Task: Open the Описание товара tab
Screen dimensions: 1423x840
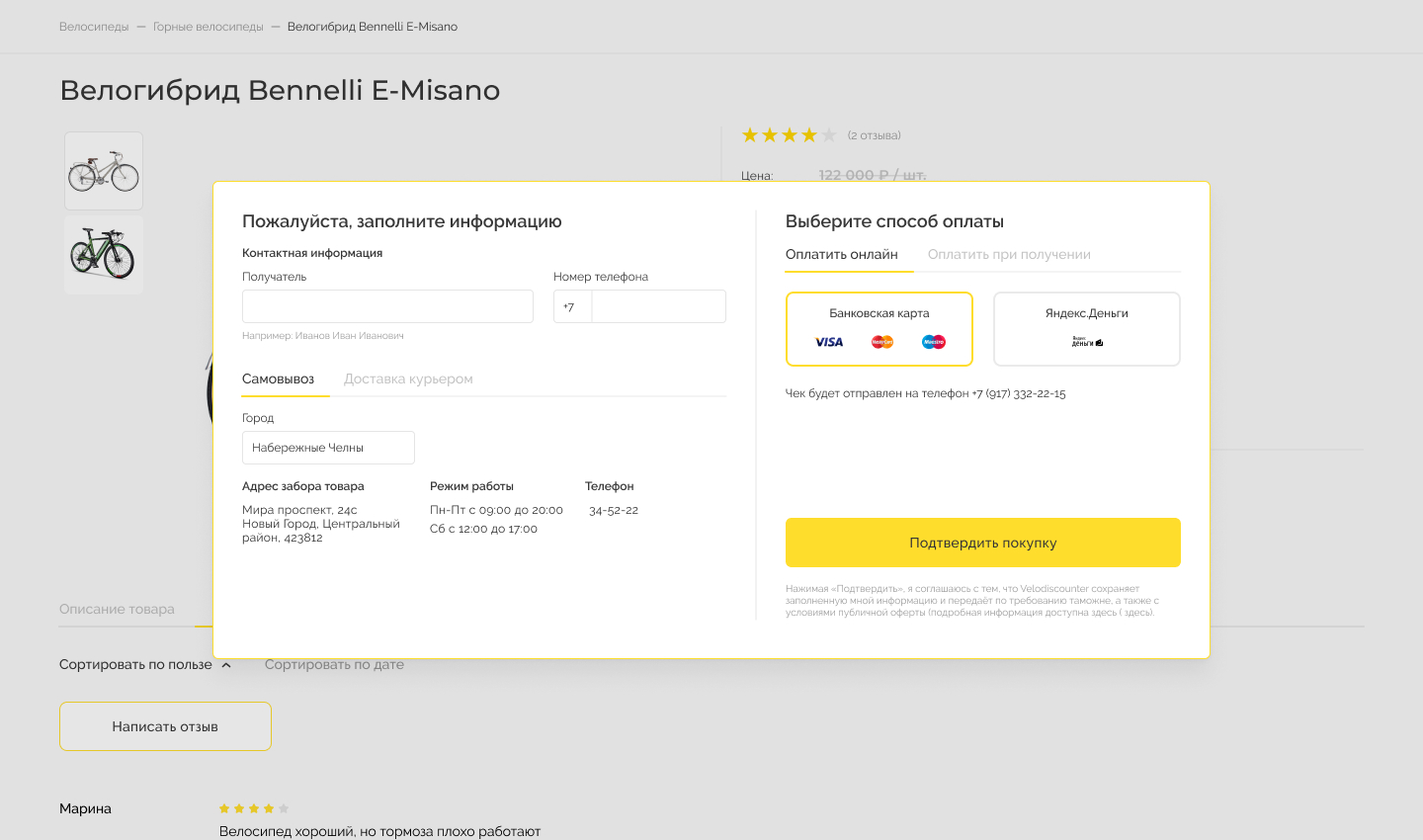Action: tap(117, 610)
